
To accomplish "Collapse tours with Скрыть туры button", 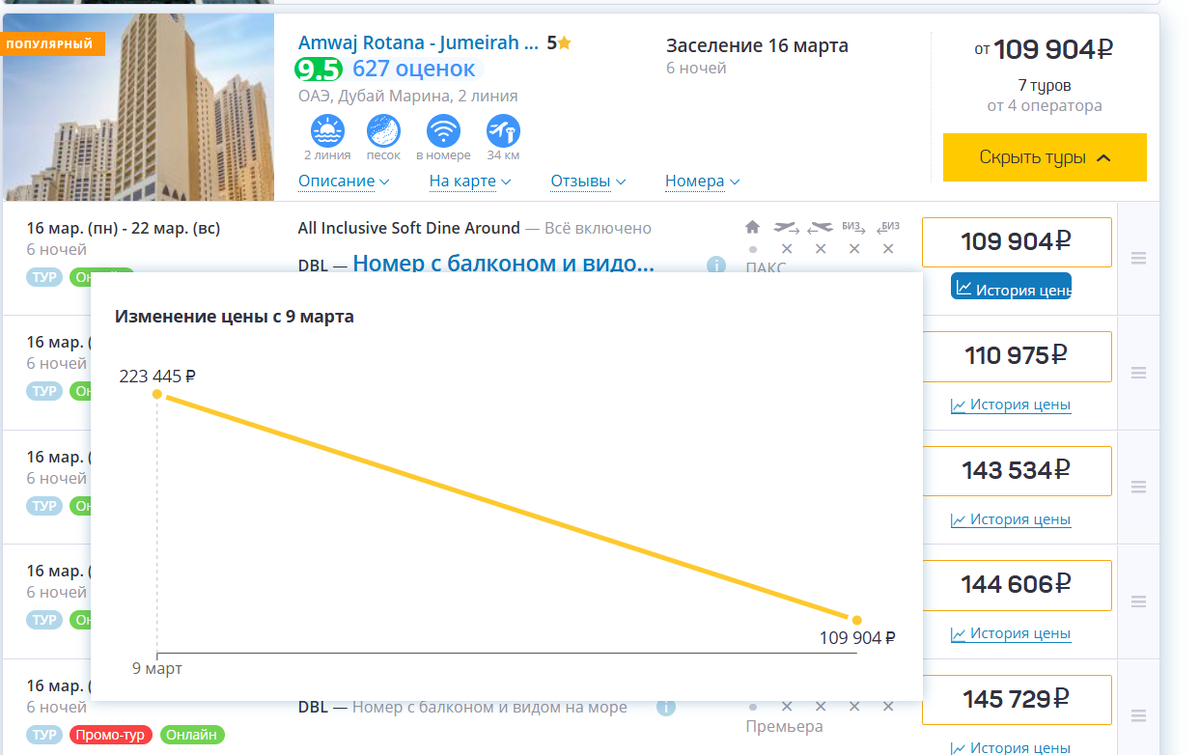I will (x=1045, y=157).
